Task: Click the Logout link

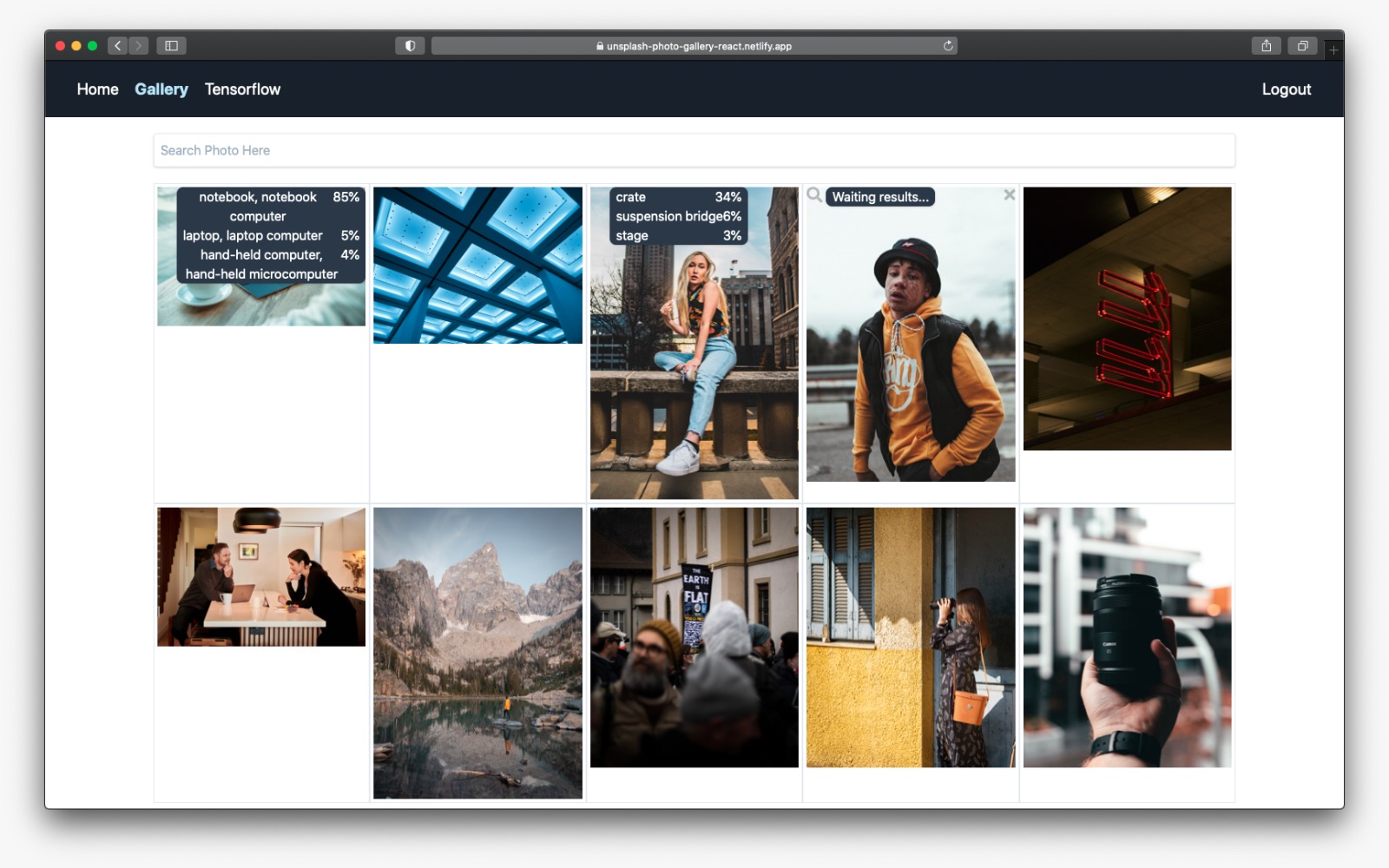Action: (x=1286, y=89)
